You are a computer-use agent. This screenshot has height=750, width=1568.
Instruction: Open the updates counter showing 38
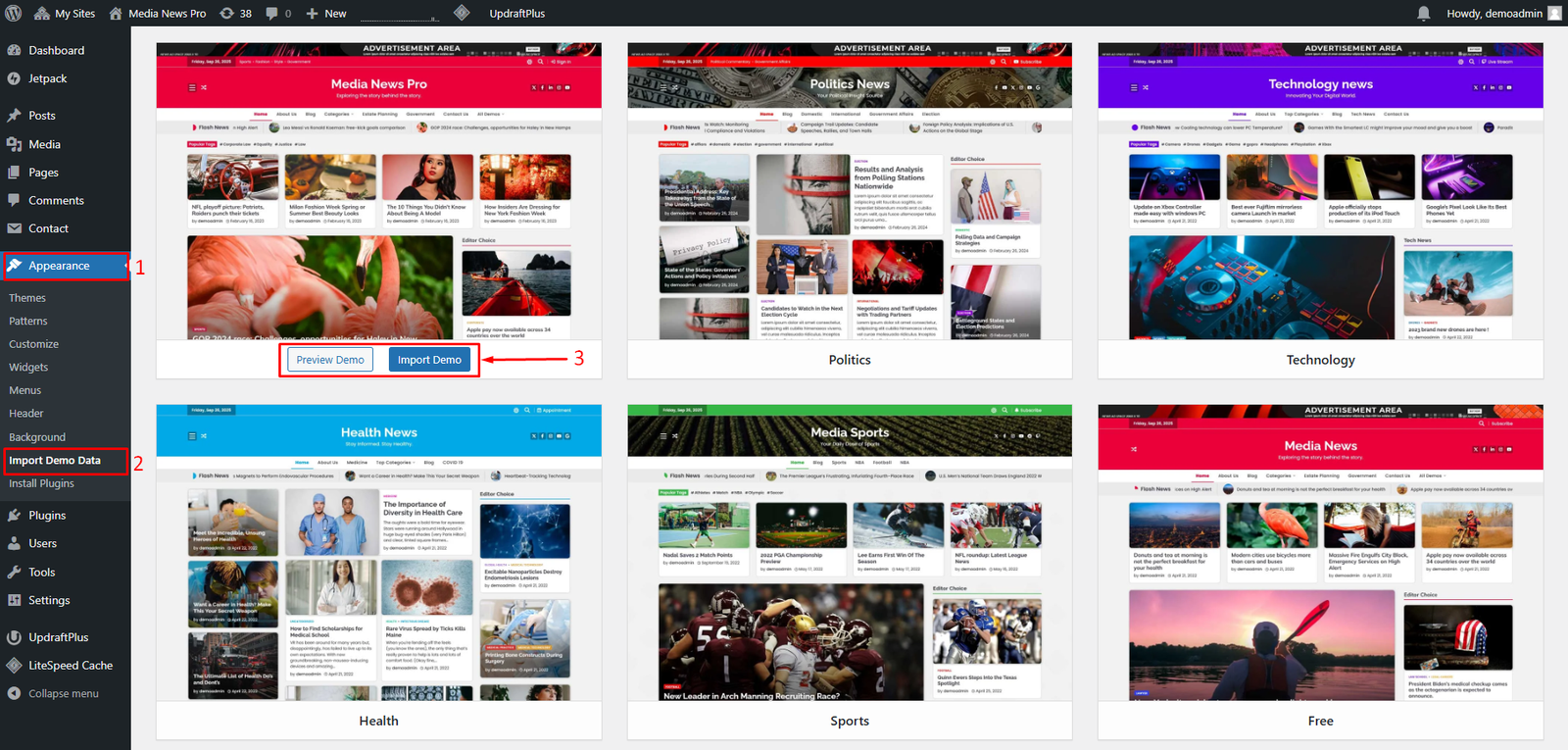tap(235, 13)
